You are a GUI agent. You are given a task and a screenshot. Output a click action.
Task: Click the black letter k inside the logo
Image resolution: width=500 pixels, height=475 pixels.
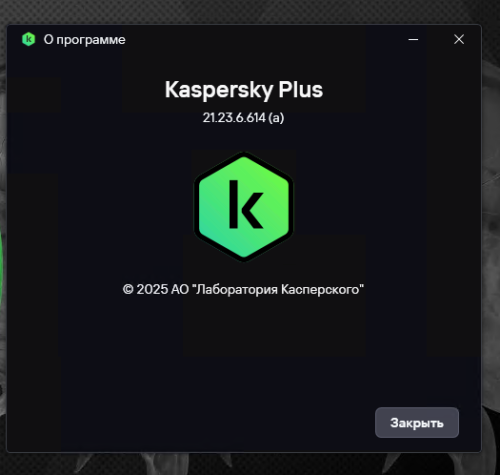tap(246, 205)
